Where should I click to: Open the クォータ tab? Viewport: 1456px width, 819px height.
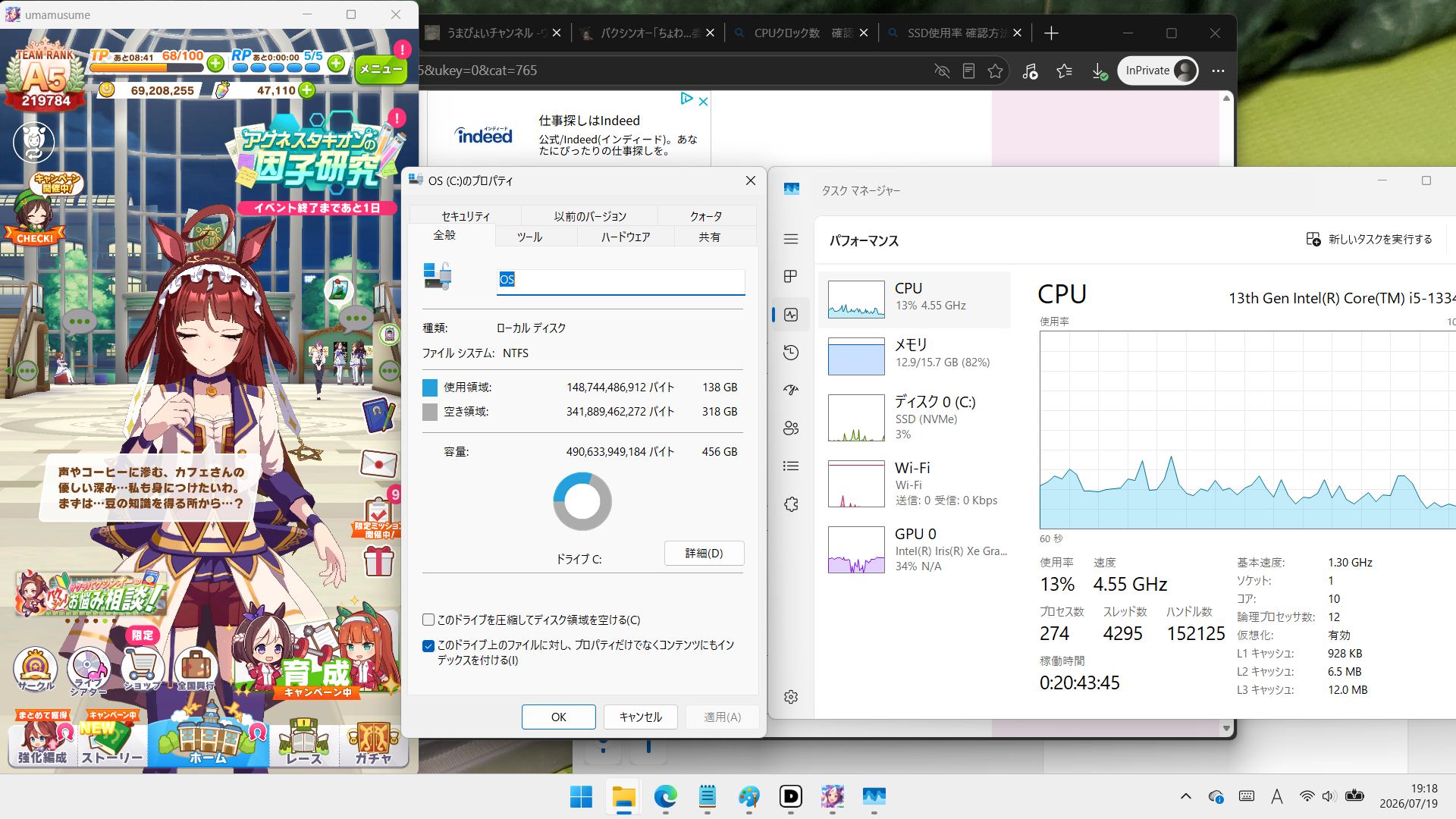706,216
